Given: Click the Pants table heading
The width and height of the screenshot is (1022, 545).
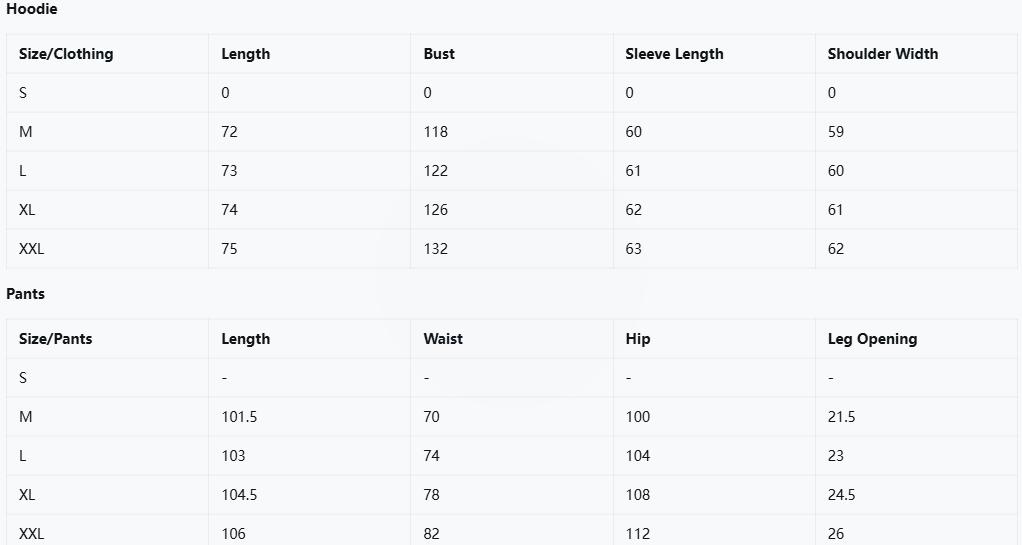Looking at the screenshot, I should [26, 294].
